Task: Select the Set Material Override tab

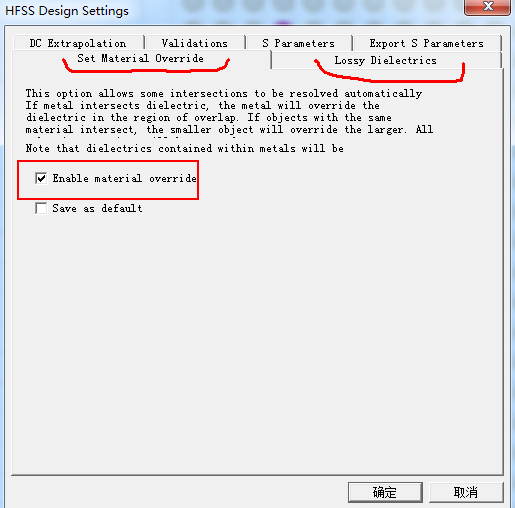Action: 141,59
